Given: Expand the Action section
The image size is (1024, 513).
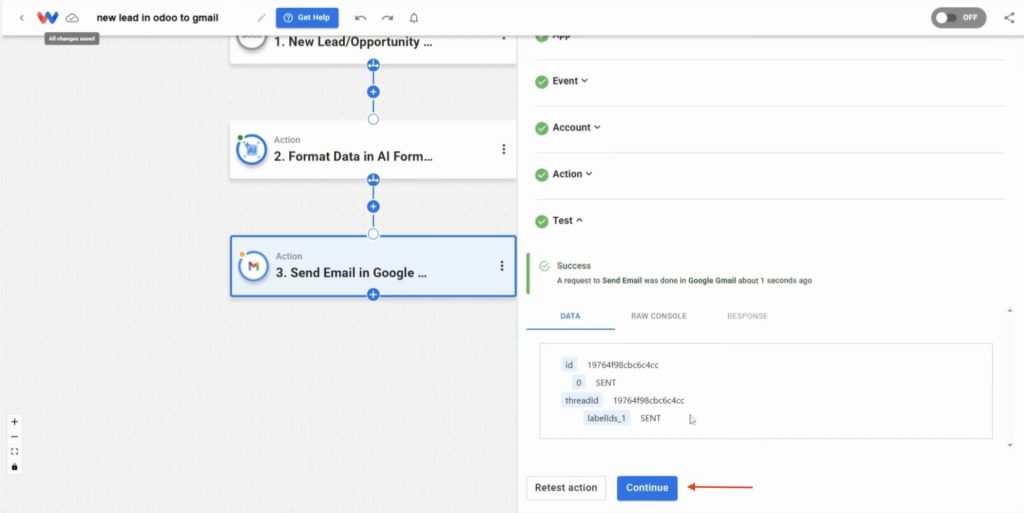Looking at the screenshot, I should (572, 174).
